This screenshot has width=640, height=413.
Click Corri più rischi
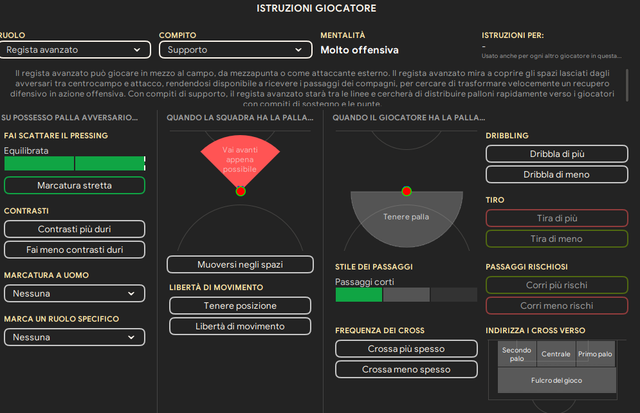[557, 285]
